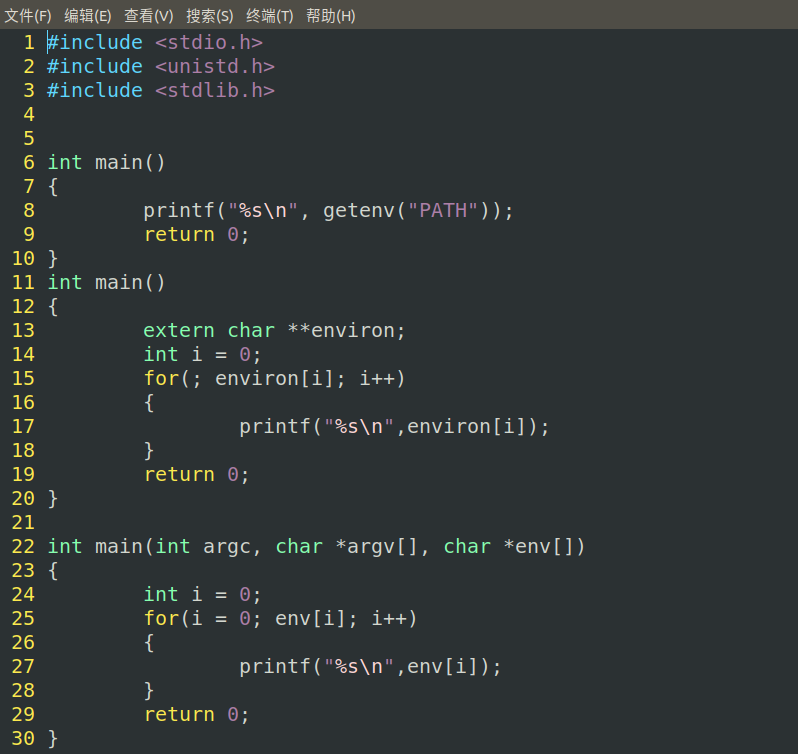Open the 帮助(H) help menu
Image resolution: width=798 pixels, height=754 pixels.
click(x=330, y=16)
